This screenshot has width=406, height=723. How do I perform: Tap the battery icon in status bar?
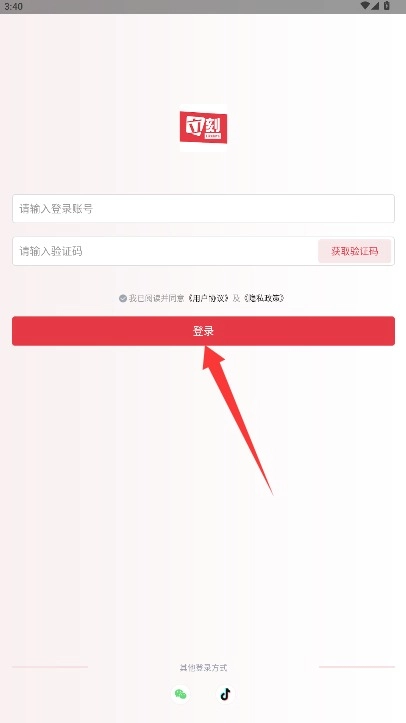[387, 6]
